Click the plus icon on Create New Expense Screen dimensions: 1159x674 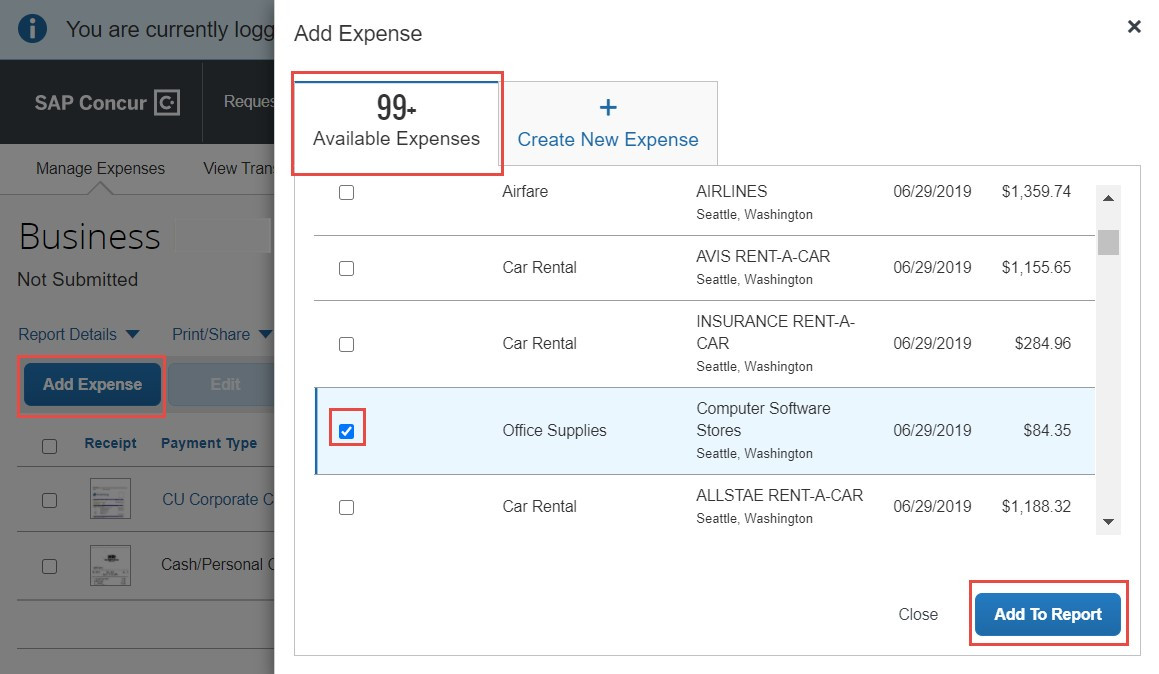tap(608, 106)
